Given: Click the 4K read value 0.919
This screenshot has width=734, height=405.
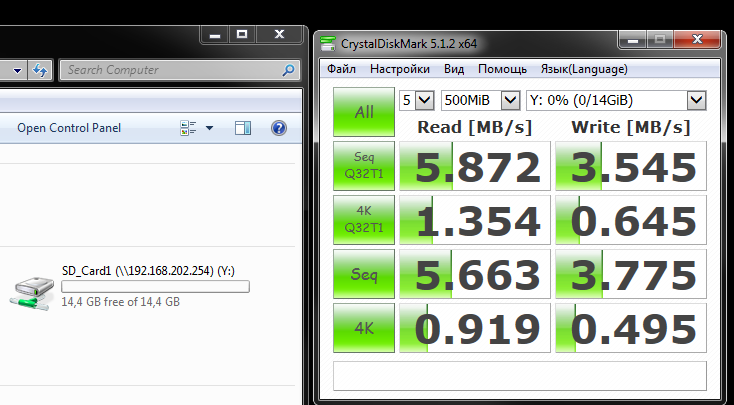Looking at the screenshot, I should [475, 328].
